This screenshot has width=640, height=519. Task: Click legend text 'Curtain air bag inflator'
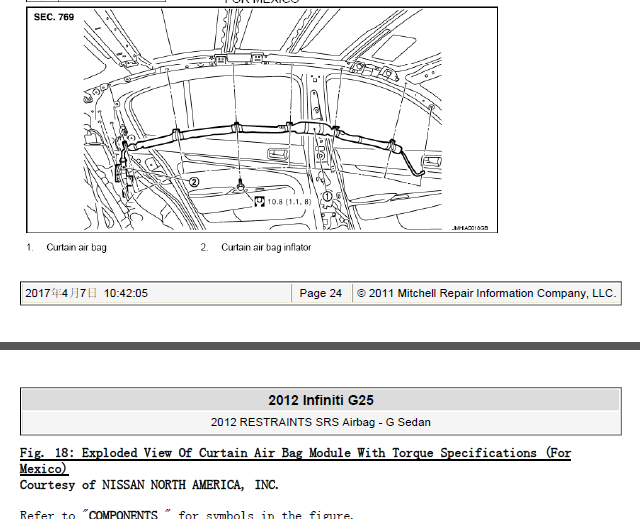tap(266, 248)
